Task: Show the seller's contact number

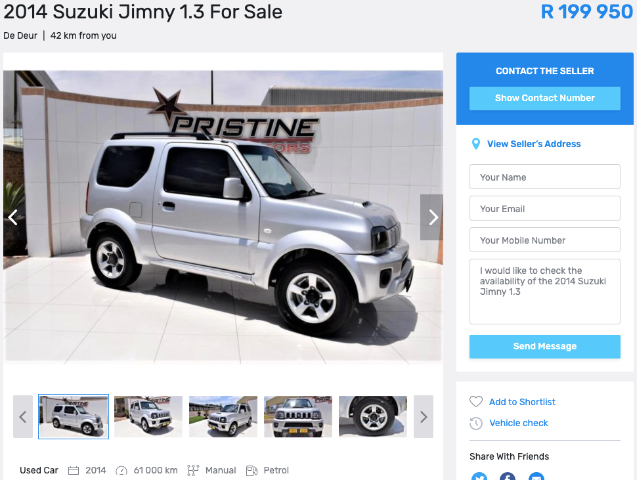Action: [545, 98]
